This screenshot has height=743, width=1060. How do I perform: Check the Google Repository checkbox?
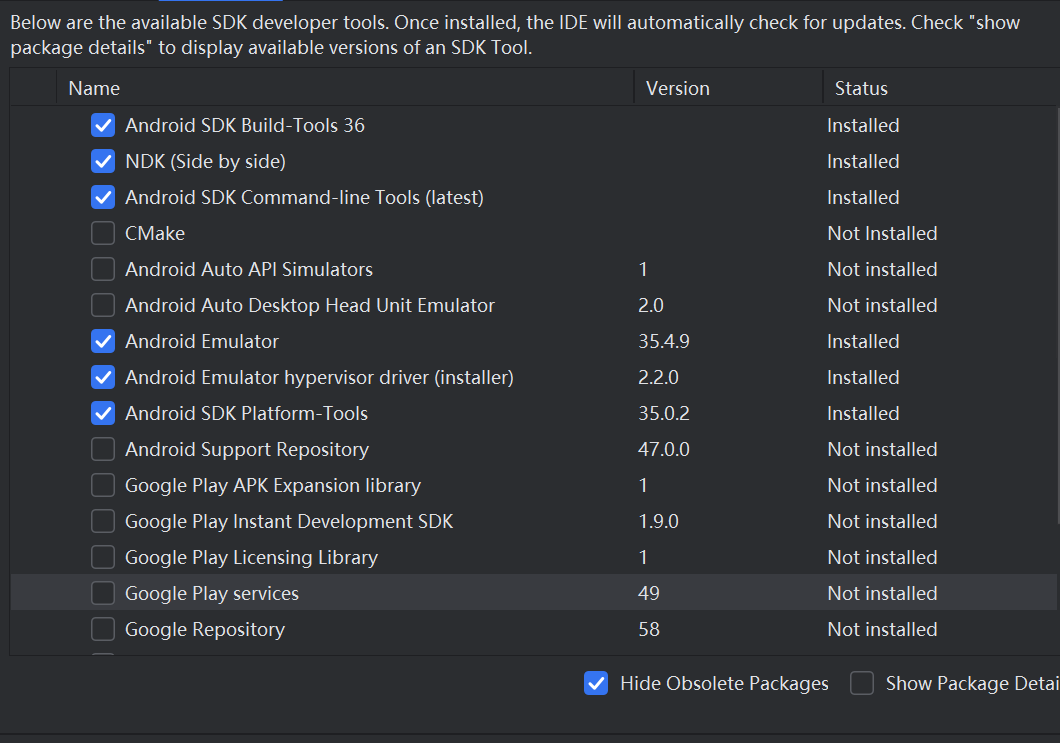point(103,629)
